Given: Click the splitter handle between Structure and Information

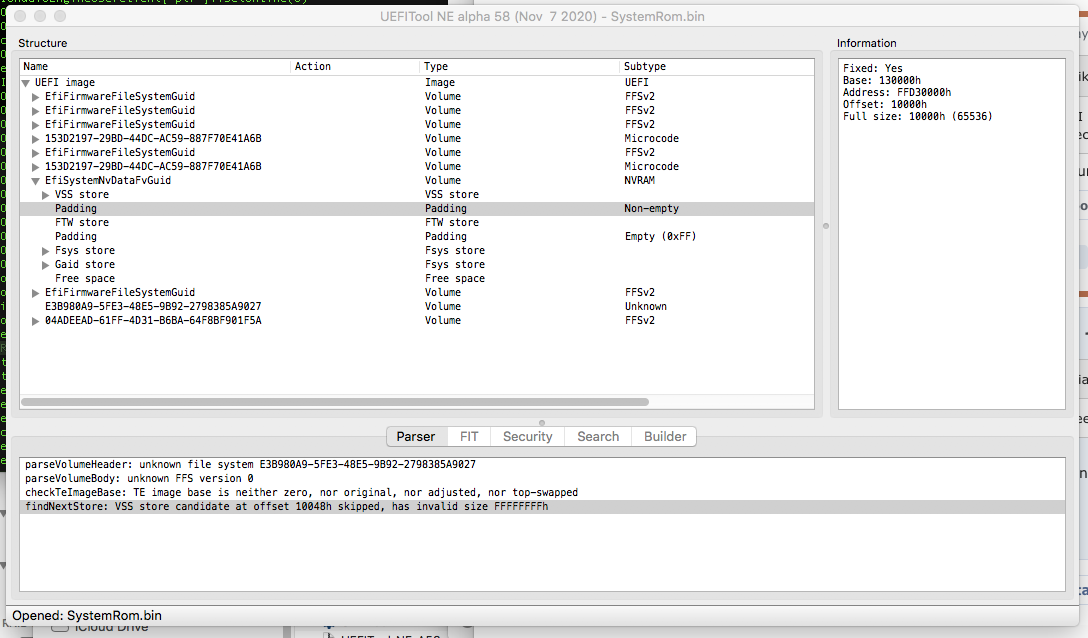Looking at the screenshot, I should [826, 226].
